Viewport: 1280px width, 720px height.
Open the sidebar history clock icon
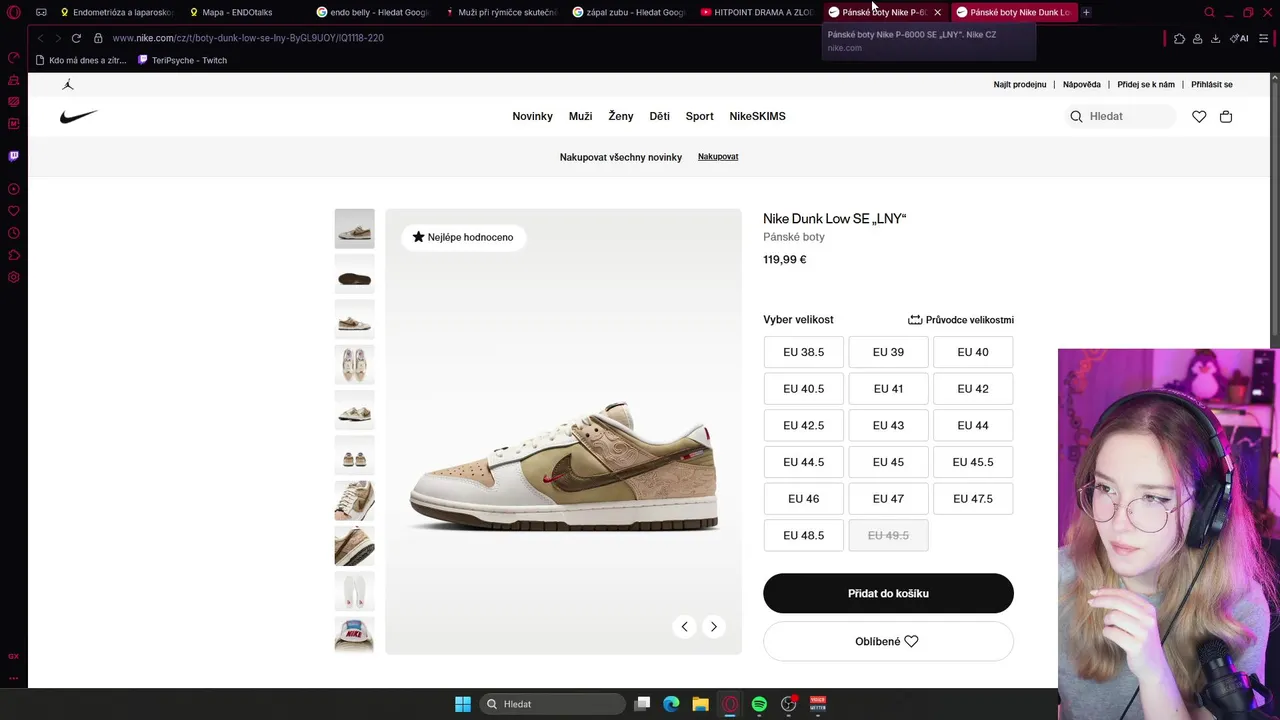tap(14, 233)
